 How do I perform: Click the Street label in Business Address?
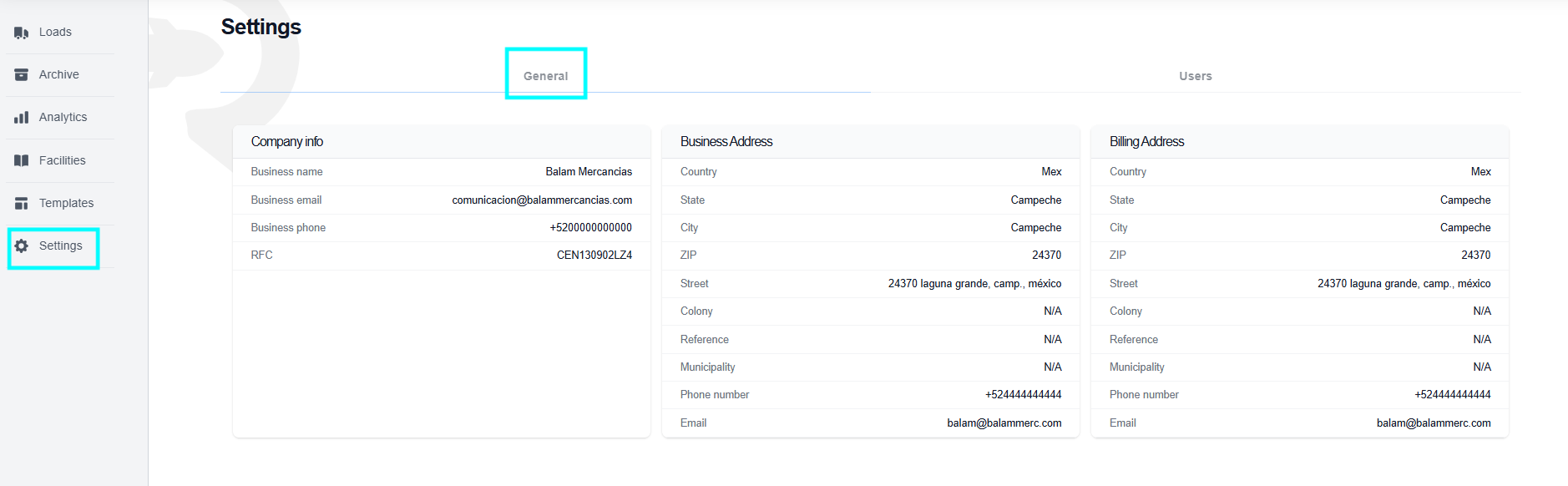694,284
